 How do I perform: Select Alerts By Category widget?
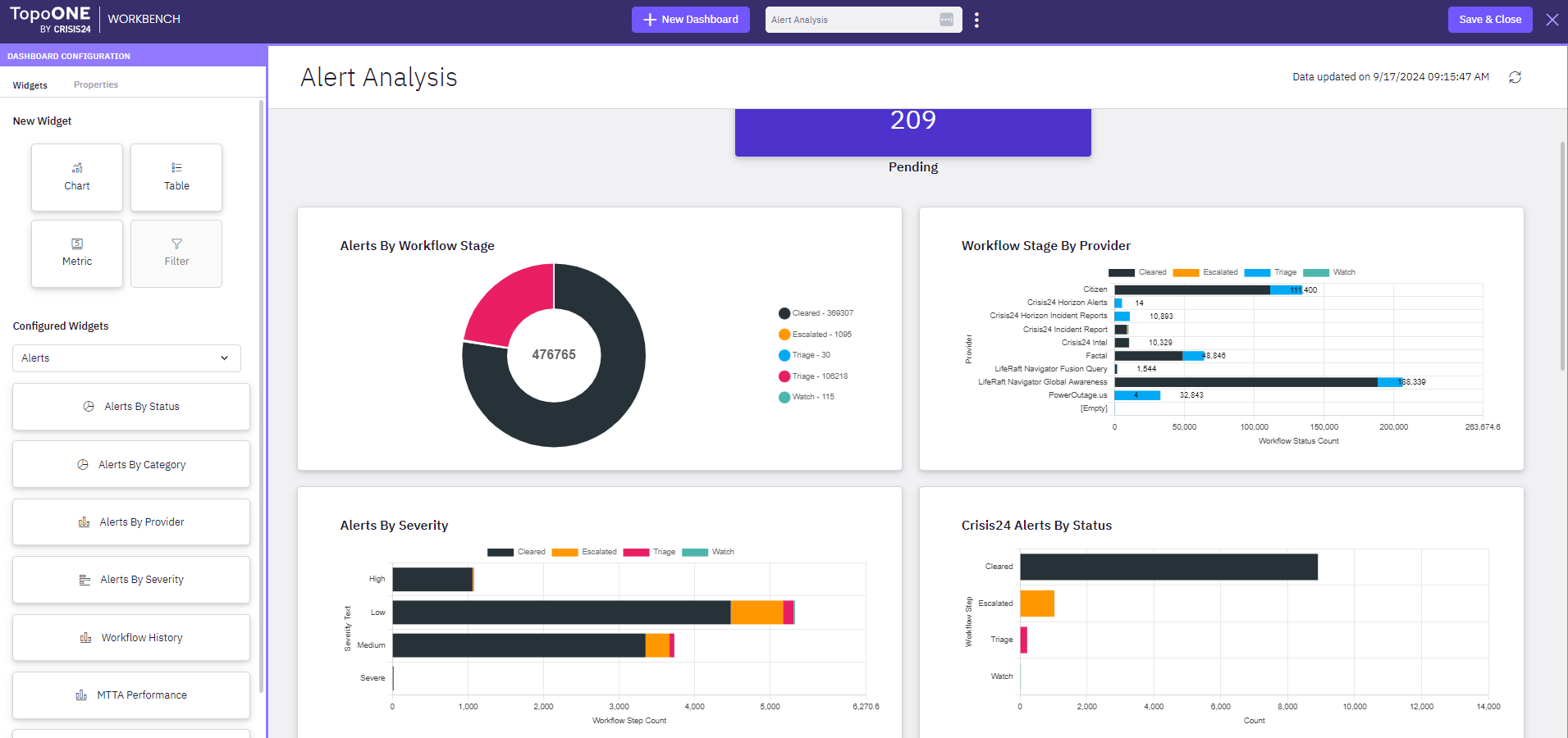pos(131,464)
